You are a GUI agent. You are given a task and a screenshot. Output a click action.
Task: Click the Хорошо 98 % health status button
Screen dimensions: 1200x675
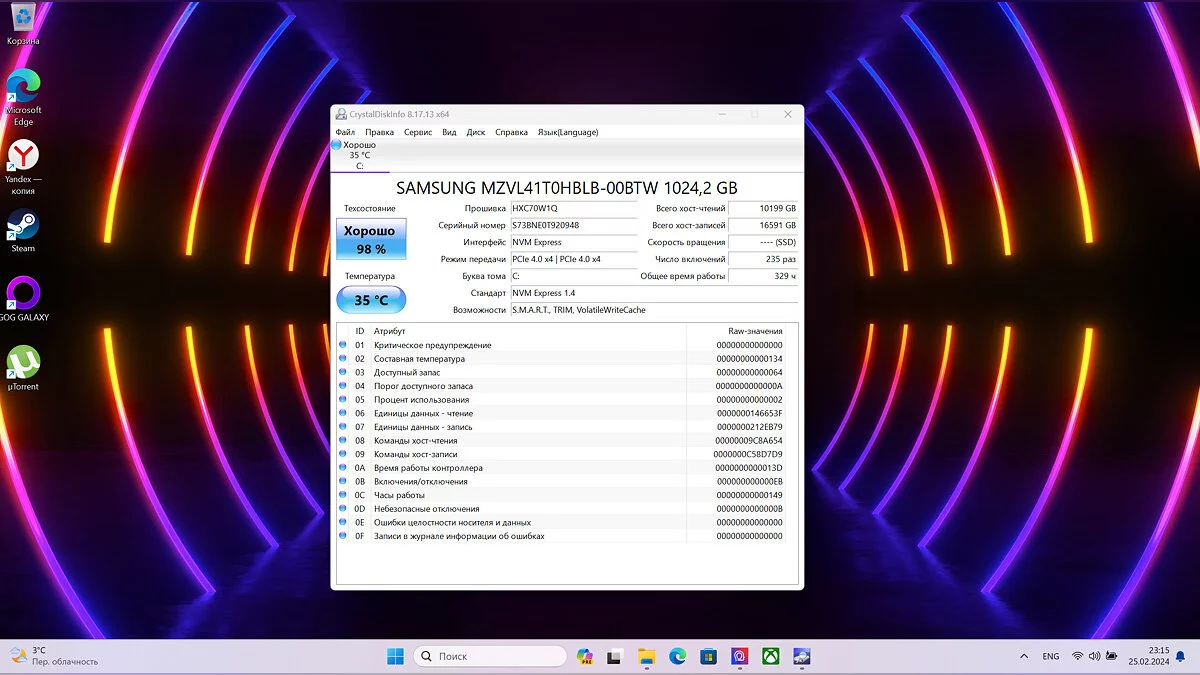tap(371, 240)
